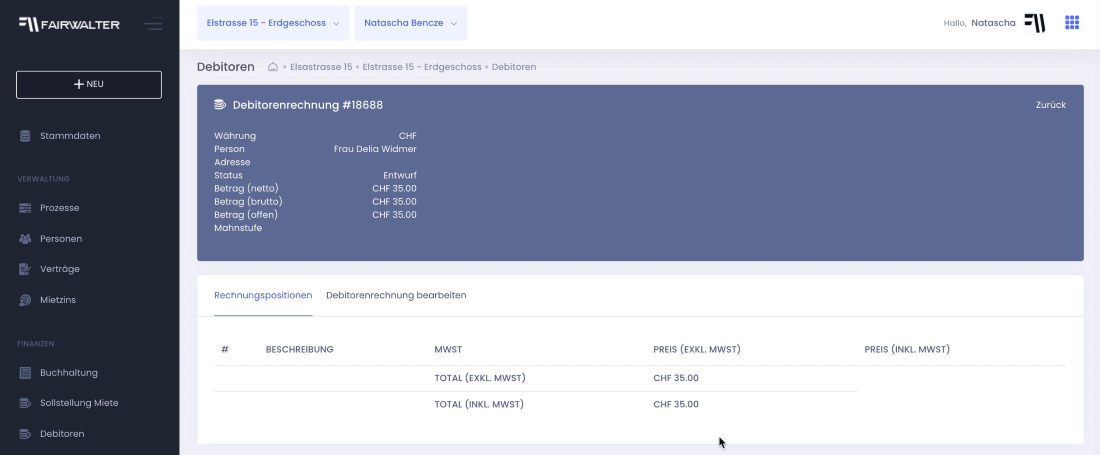Open Personen icon in the sidebar

pyautogui.click(x=25, y=238)
